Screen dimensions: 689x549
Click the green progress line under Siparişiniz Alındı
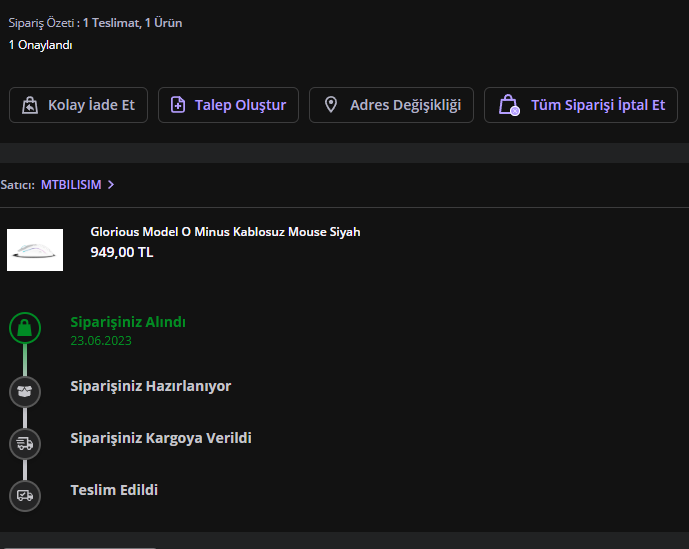[x=25, y=360]
